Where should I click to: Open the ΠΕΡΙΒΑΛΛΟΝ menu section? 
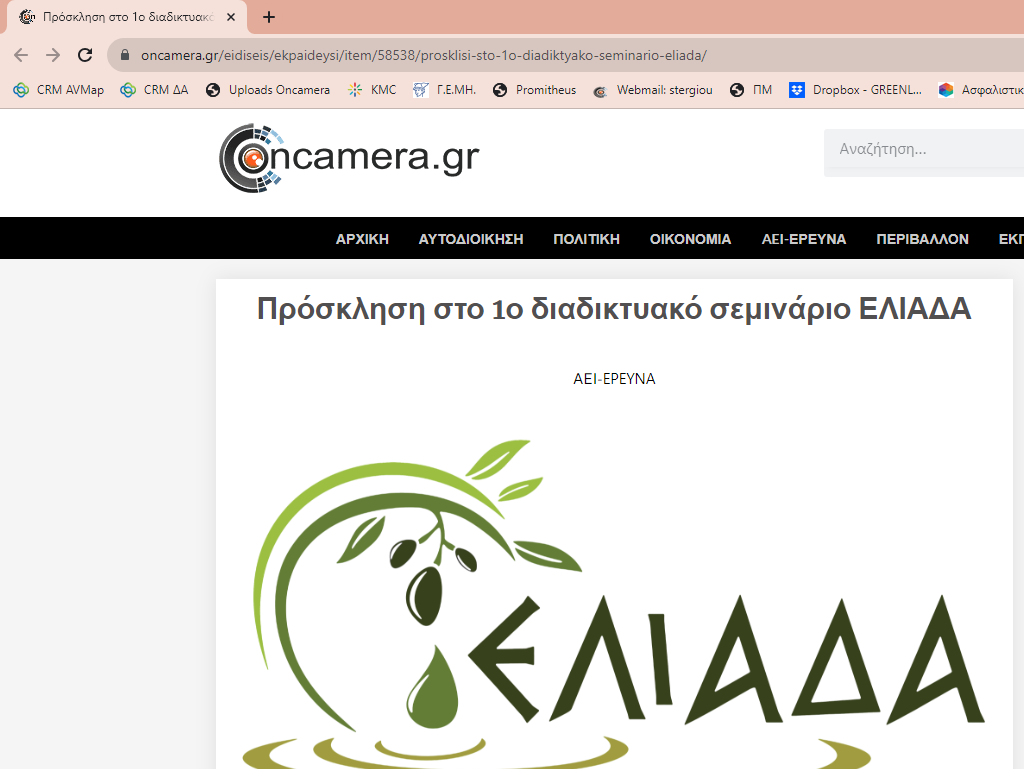click(922, 239)
